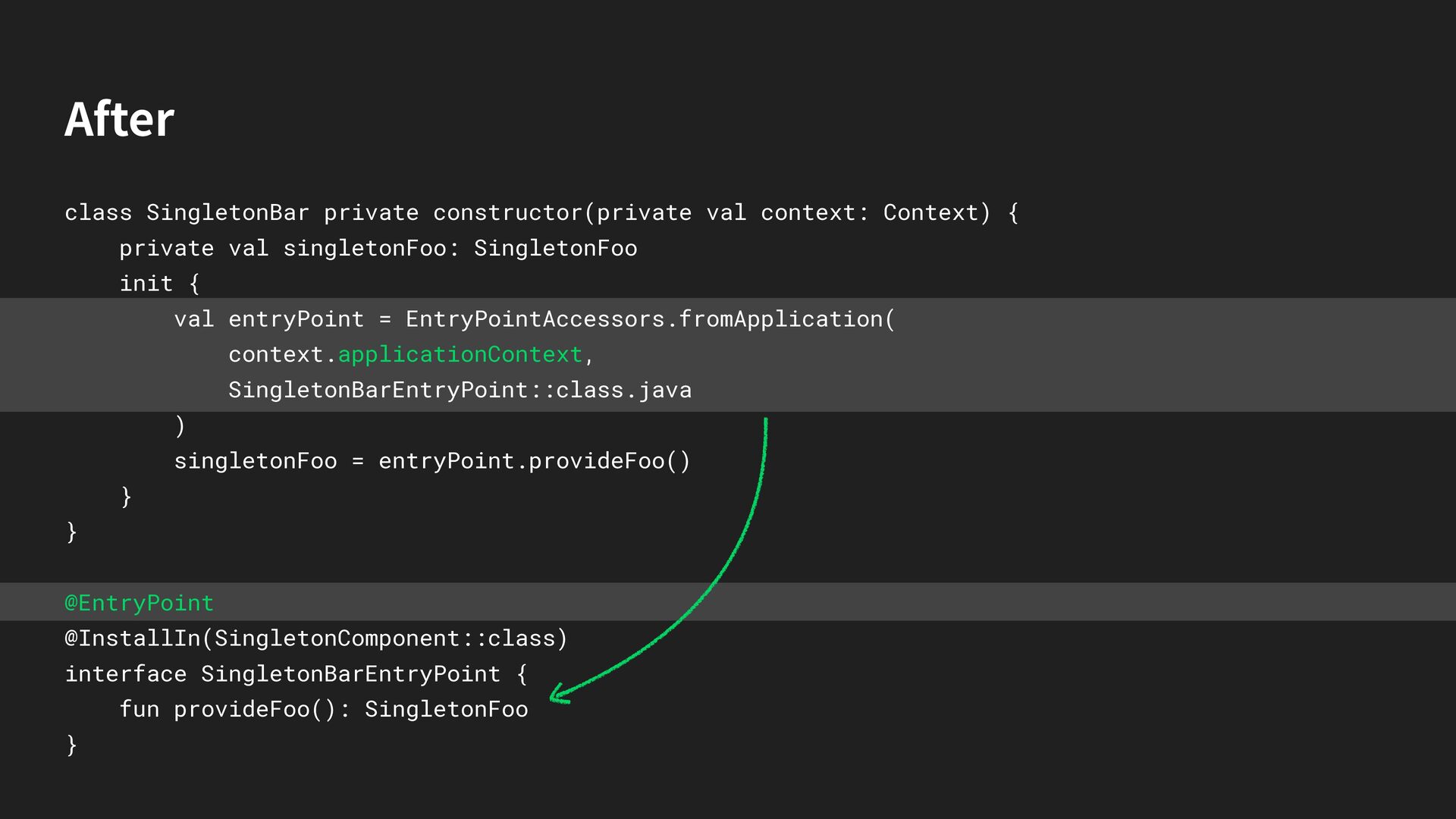Click the closing parenthesis below SingletonBarEntryPoint::class.java
1456x819 pixels.
[180, 425]
